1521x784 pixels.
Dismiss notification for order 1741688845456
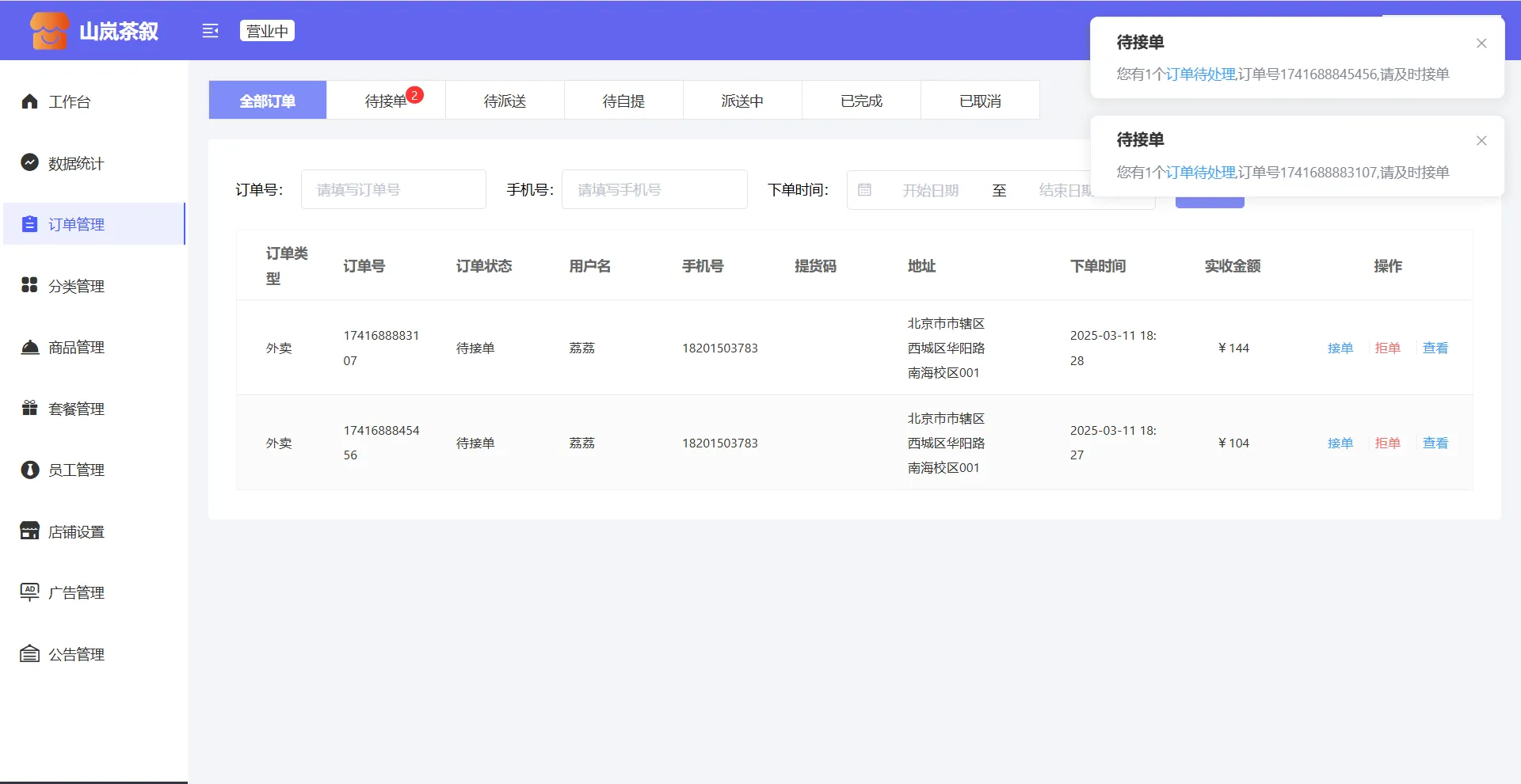click(x=1481, y=44)
